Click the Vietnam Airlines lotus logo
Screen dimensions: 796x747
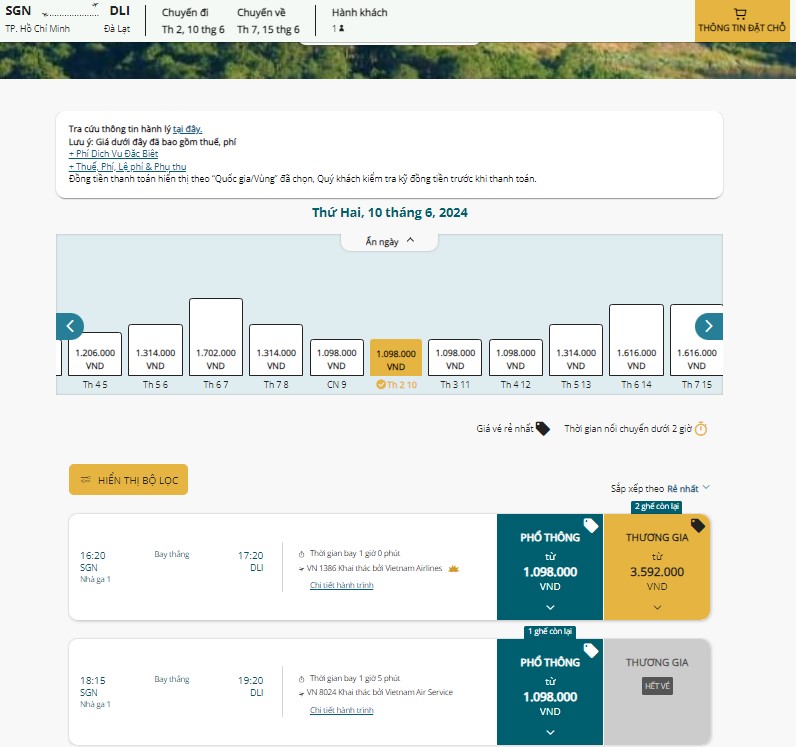coord(453,568)
